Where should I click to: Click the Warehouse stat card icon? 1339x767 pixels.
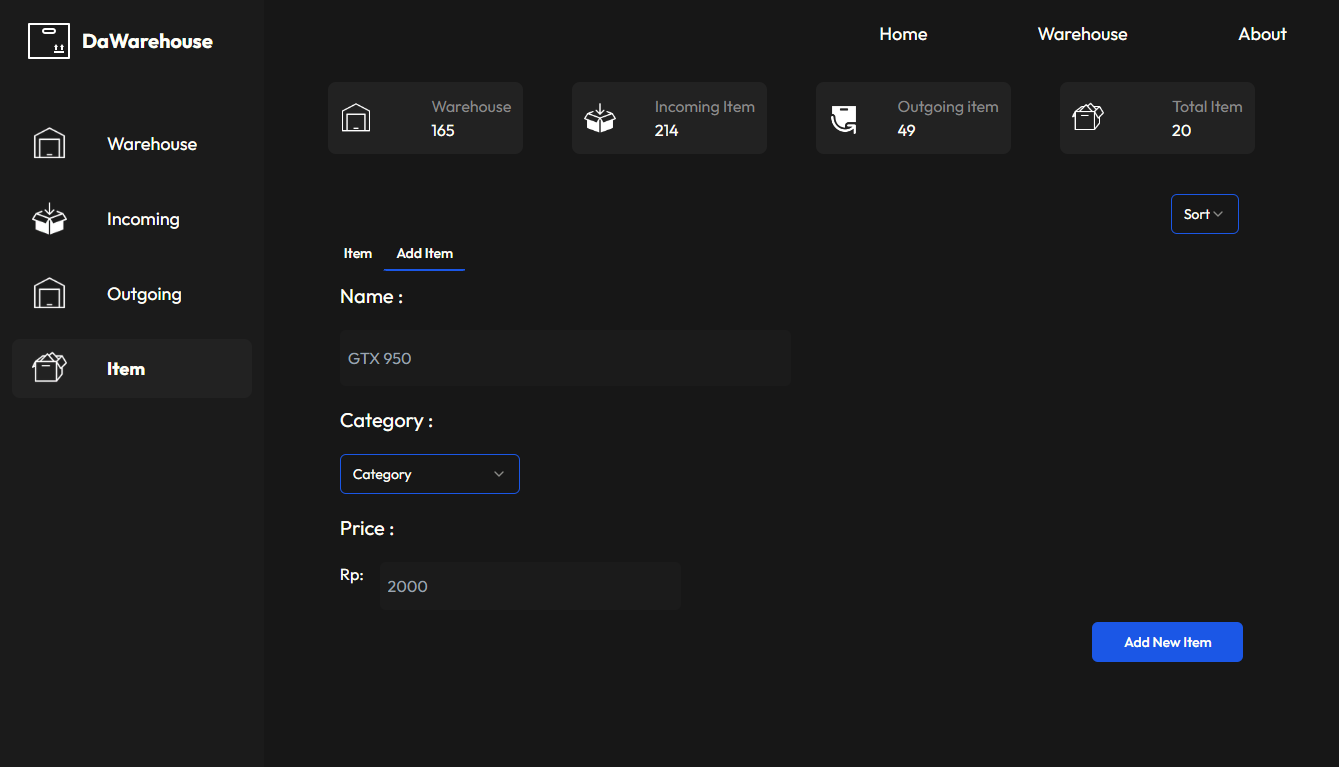(356, 119)
